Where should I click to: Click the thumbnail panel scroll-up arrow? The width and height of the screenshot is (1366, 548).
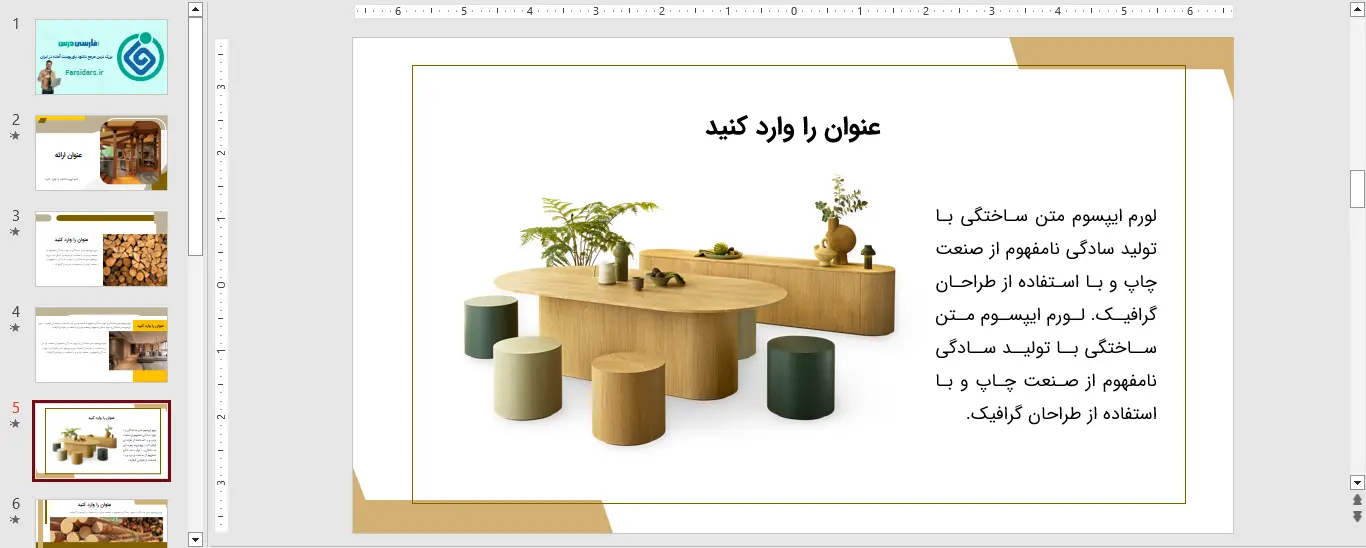(195, 9)
